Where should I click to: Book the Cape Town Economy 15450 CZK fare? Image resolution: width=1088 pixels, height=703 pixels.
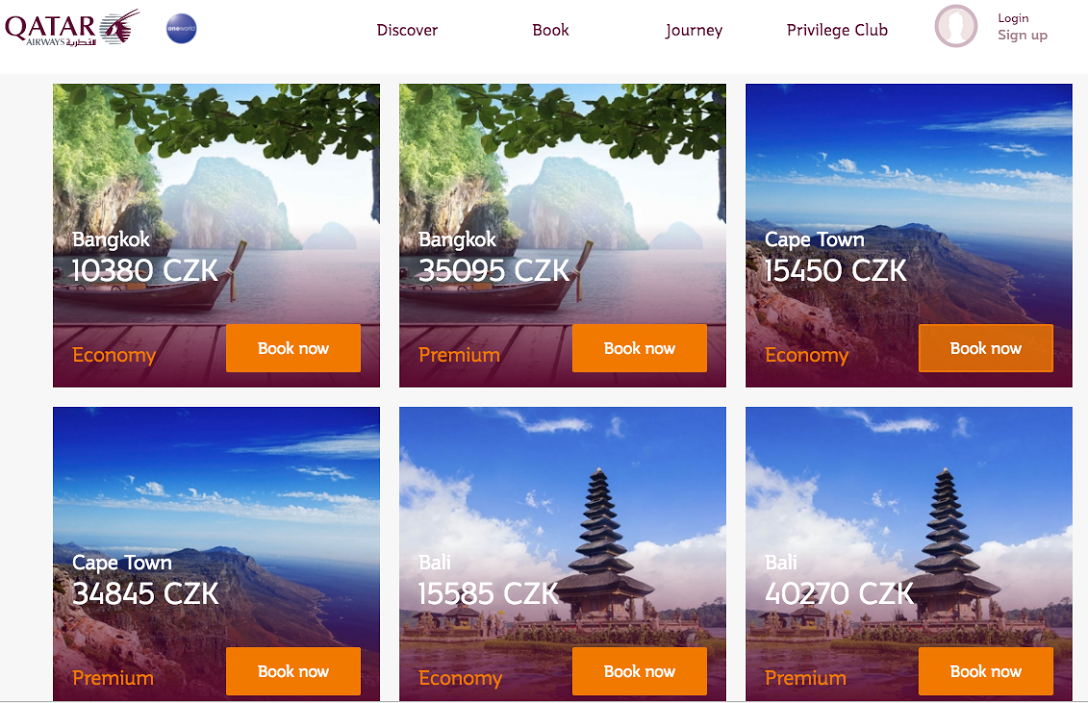(985, 348)
